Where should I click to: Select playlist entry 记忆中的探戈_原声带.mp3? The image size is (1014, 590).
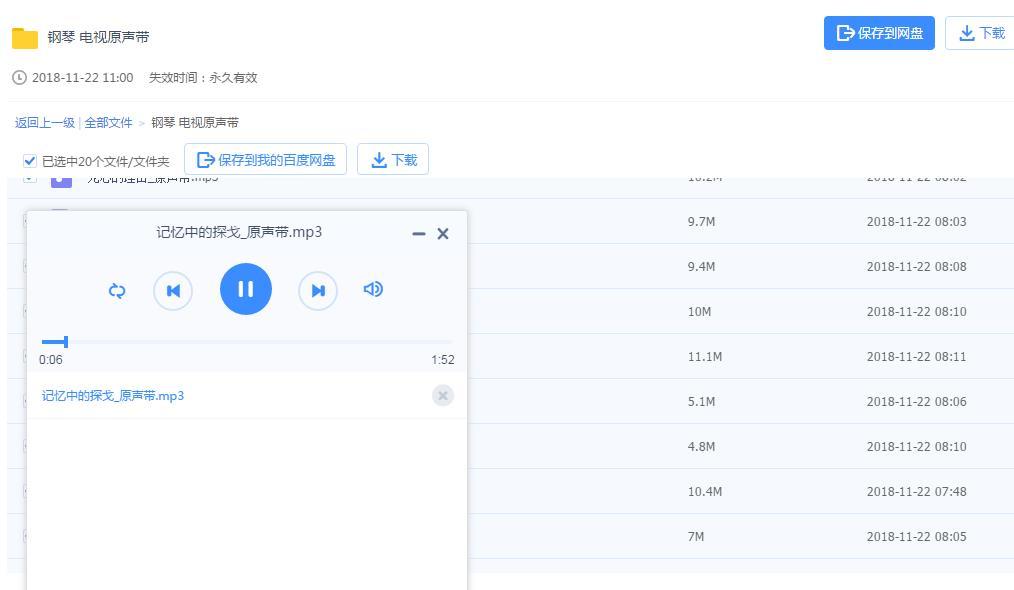pos(113,395)
